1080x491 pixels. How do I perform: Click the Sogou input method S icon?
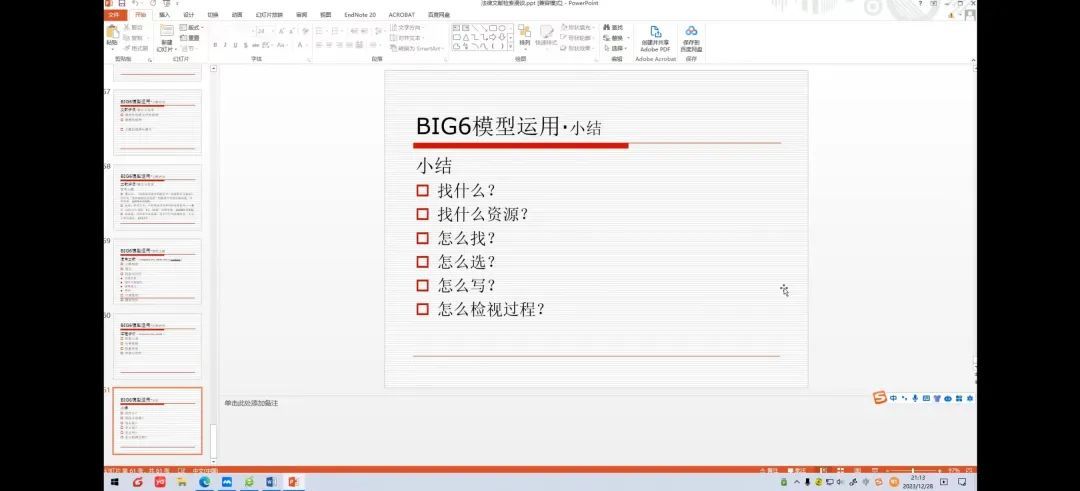(880, 398)
